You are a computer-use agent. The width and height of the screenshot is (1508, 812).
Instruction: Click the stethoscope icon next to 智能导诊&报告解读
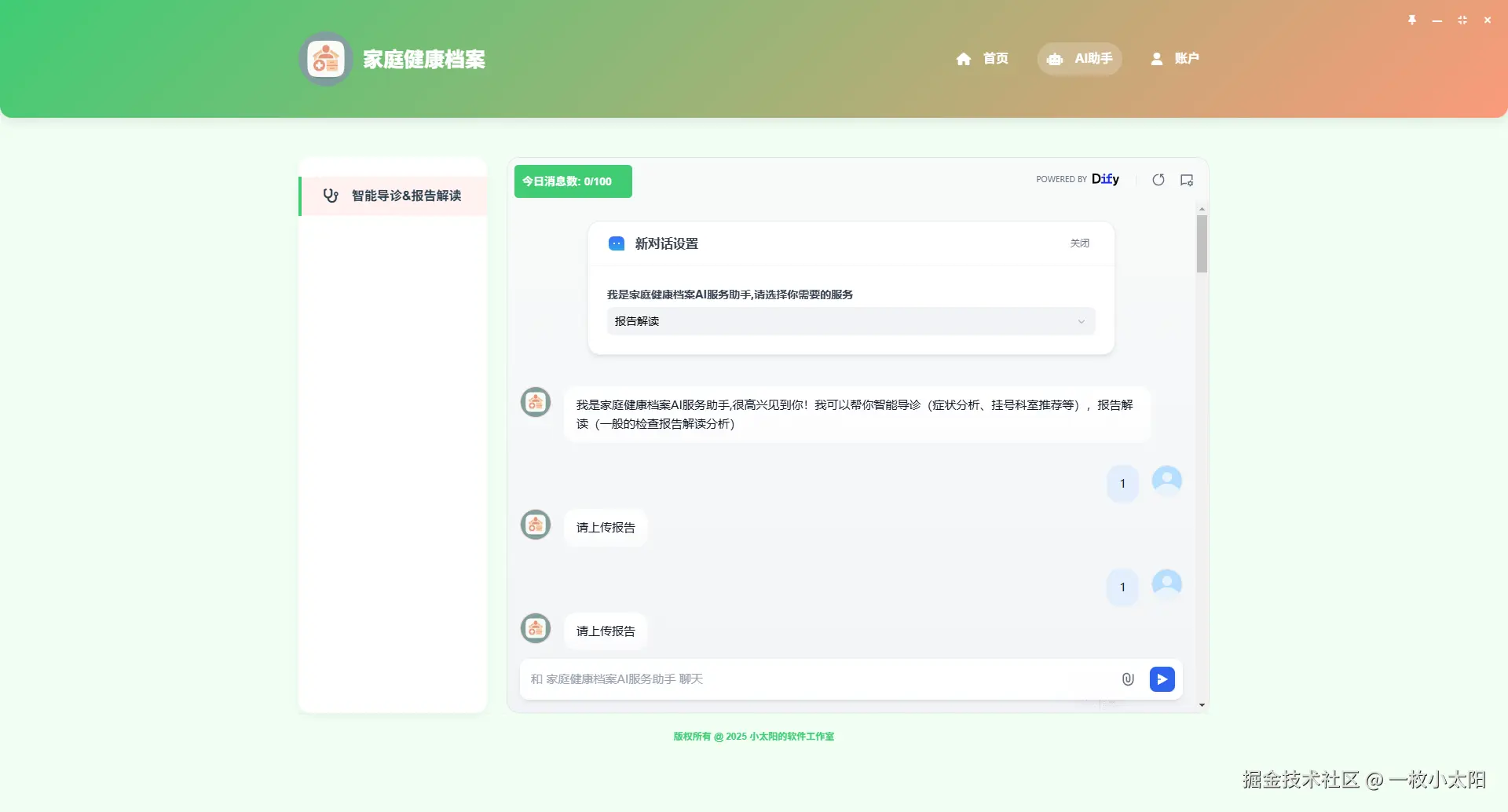331,196
